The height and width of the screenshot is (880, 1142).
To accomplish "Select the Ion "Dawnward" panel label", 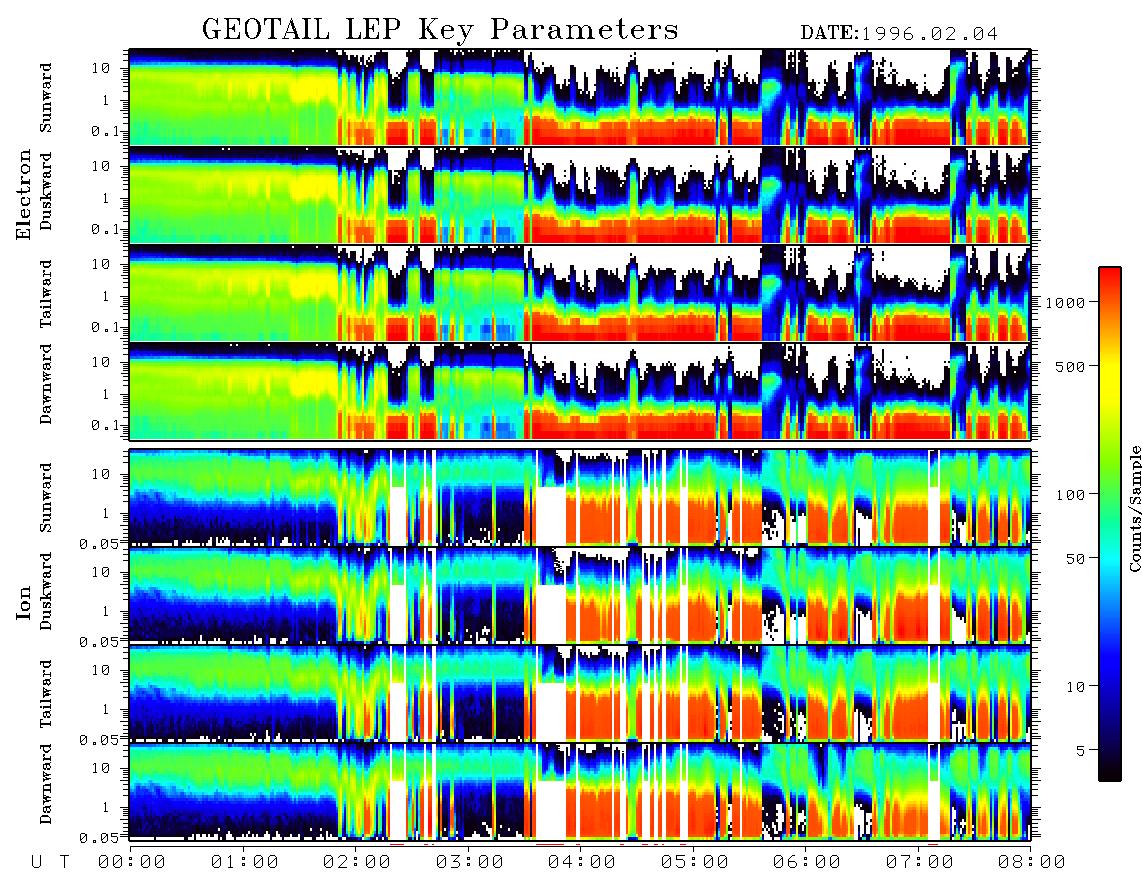I will click(x=45, y=783).
